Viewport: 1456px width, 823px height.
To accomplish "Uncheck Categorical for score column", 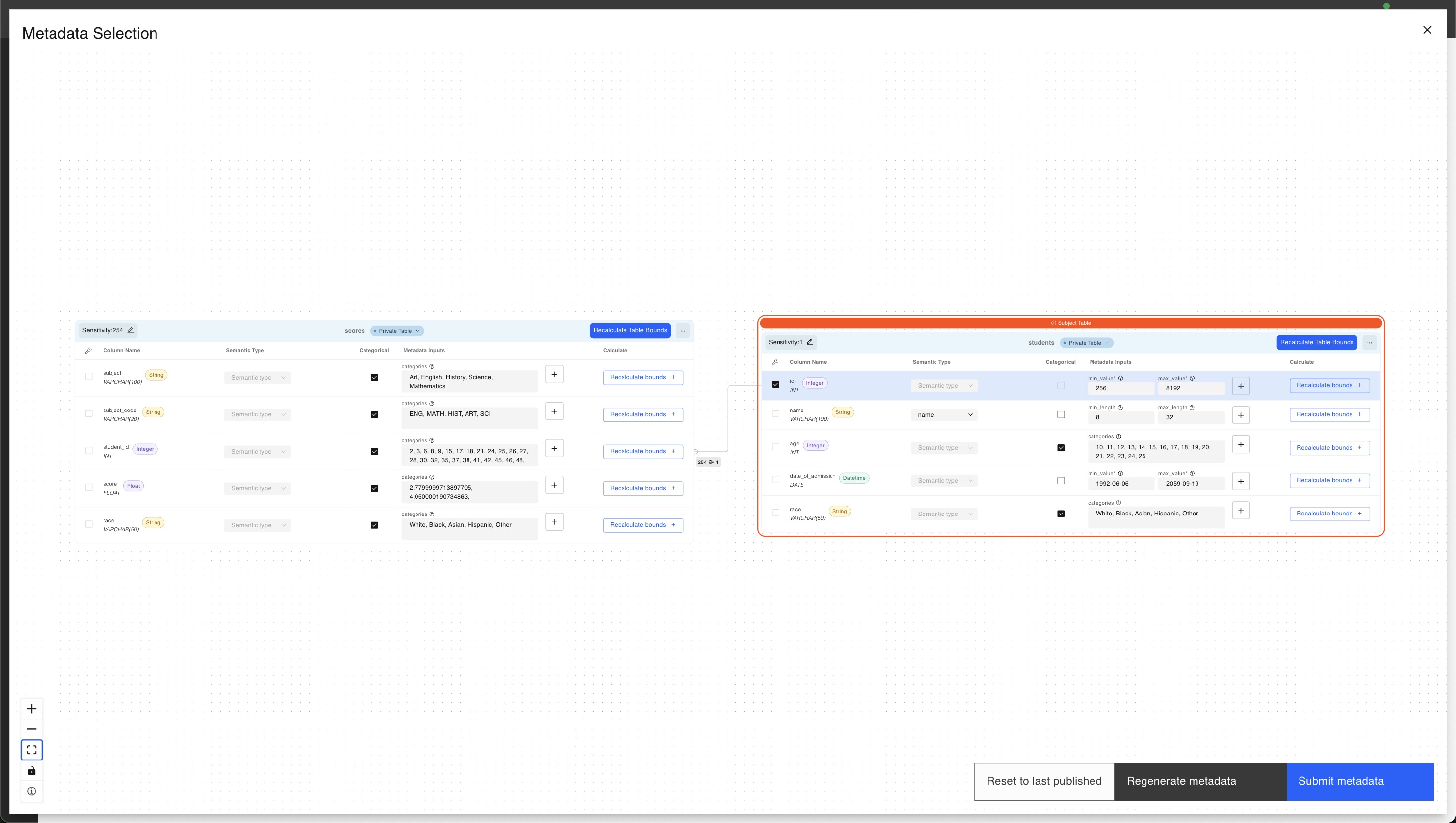I will click(374, 488).
